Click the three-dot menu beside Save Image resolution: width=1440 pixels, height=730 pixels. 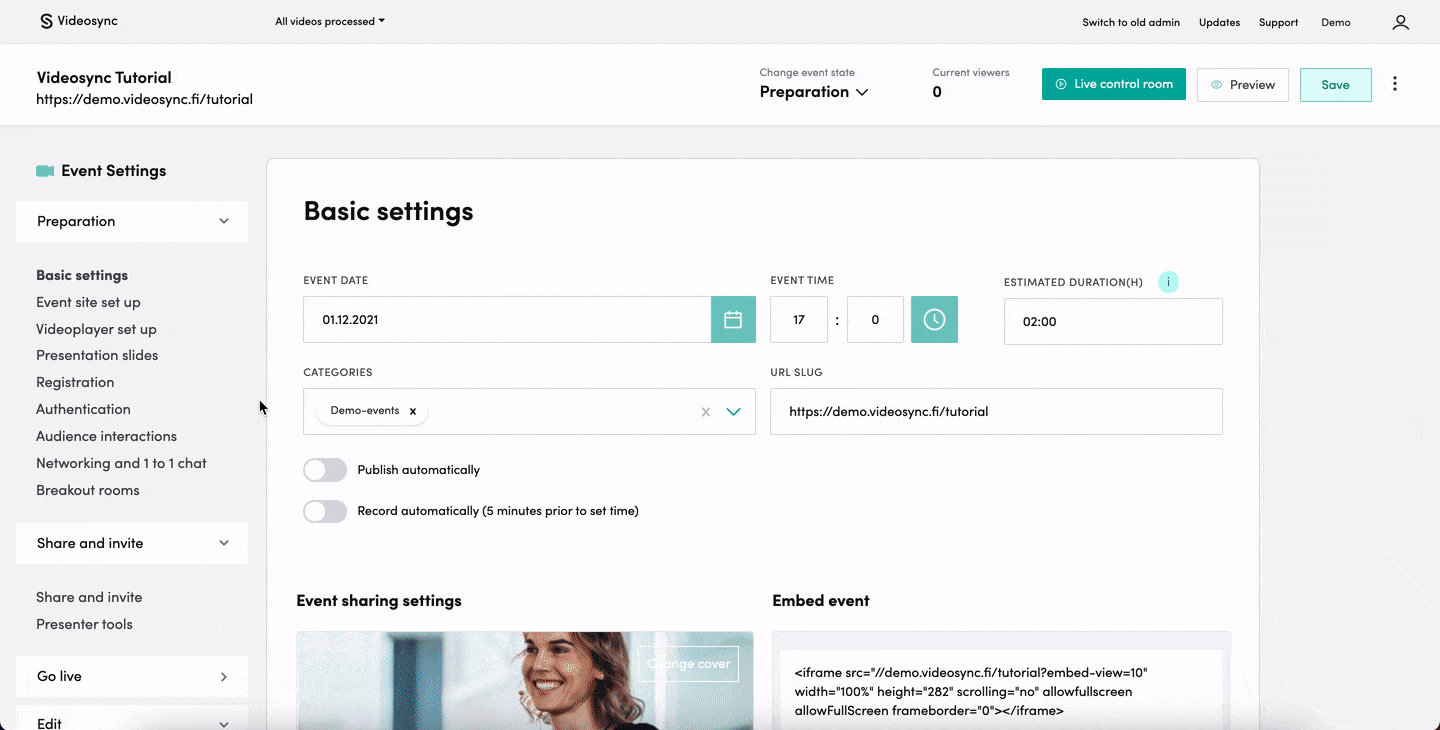coord(1395,84)
